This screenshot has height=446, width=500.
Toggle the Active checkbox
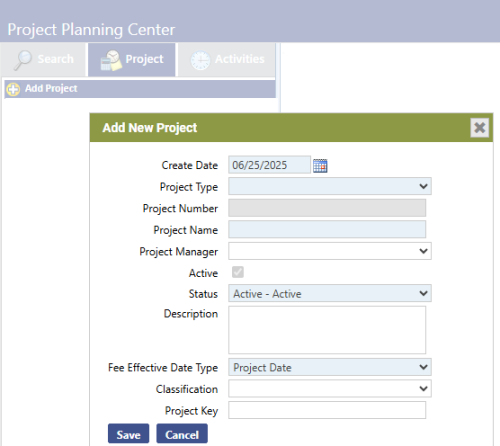pos(238,272)
